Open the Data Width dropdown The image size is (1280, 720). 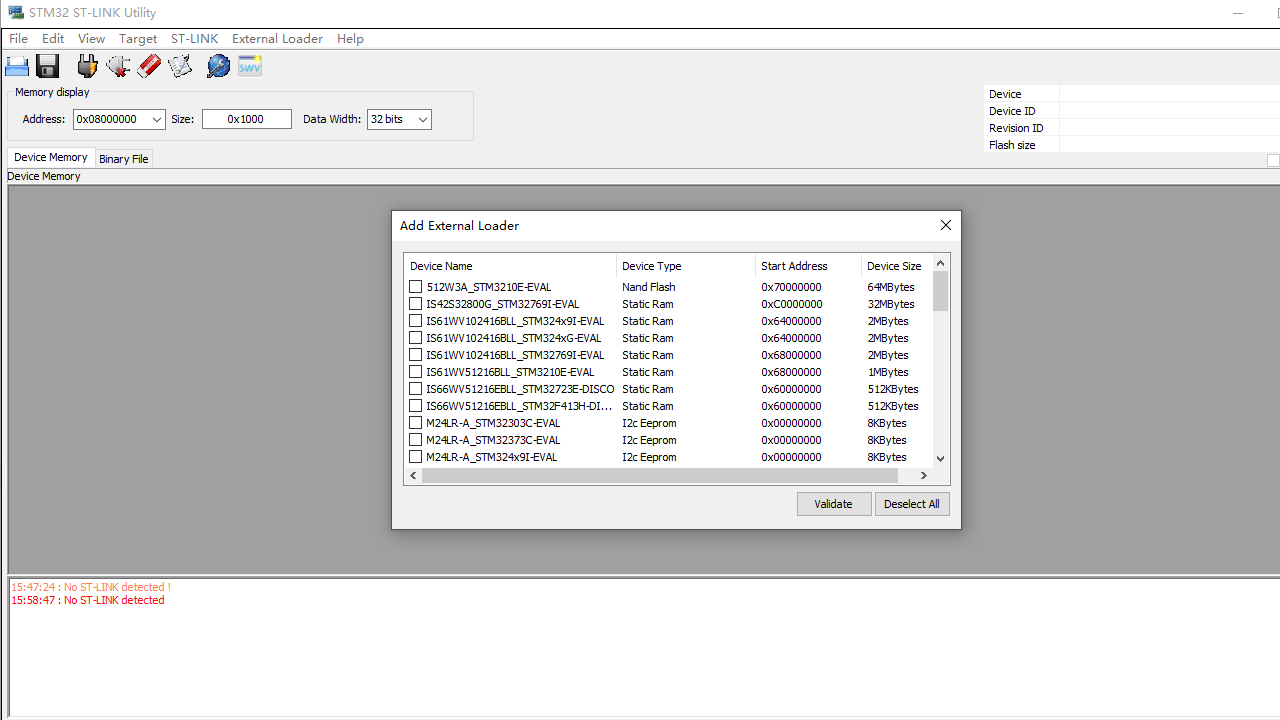421,119
